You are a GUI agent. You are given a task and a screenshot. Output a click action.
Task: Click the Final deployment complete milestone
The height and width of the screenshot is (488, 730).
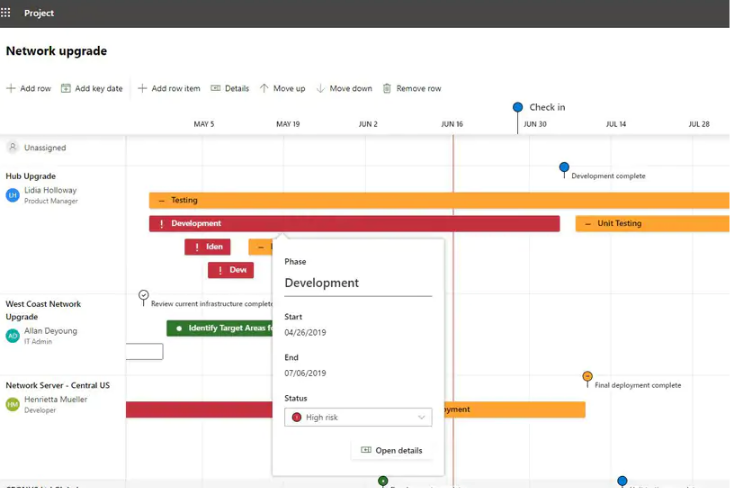pyautogui.click(x=587, y=377)
